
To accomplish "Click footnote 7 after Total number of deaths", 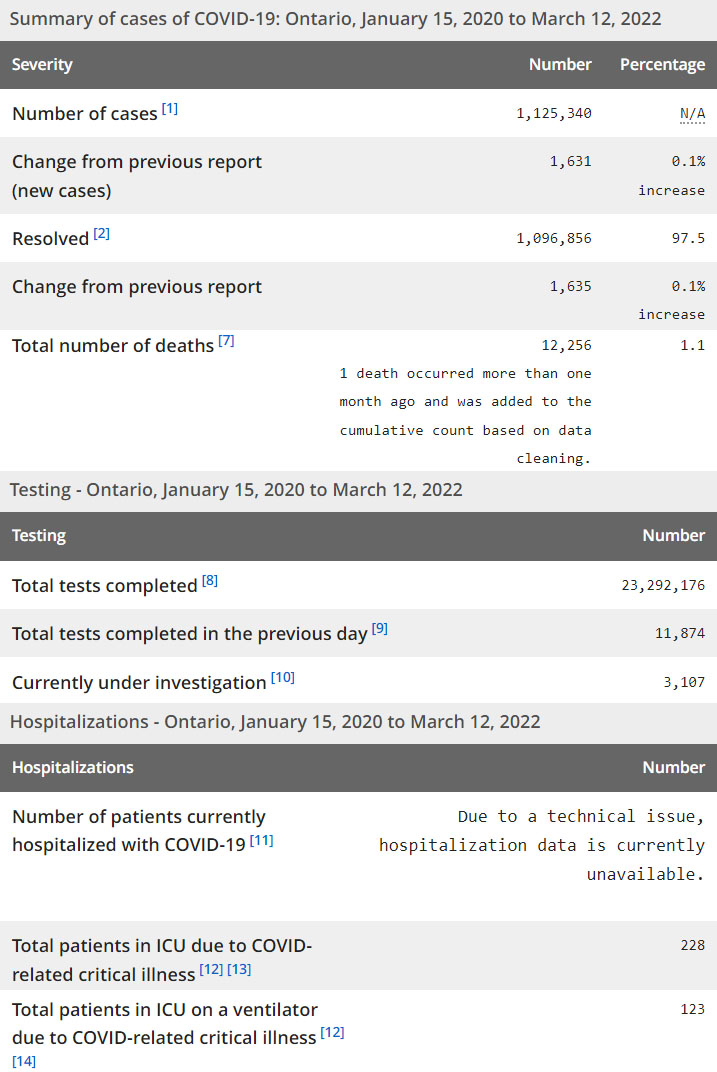I will click(x=226, y=340).
